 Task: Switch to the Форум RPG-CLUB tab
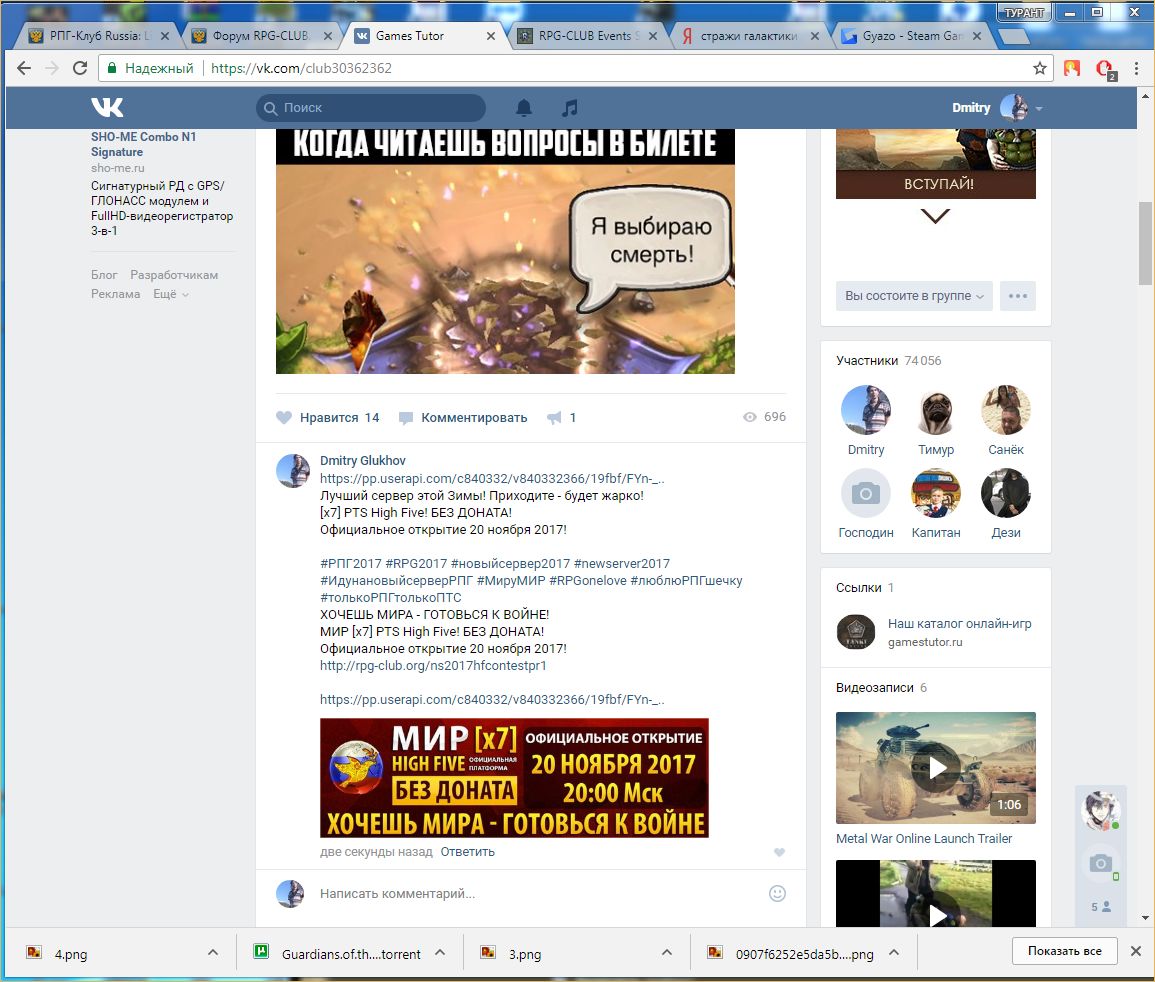(x=260, y=36)
